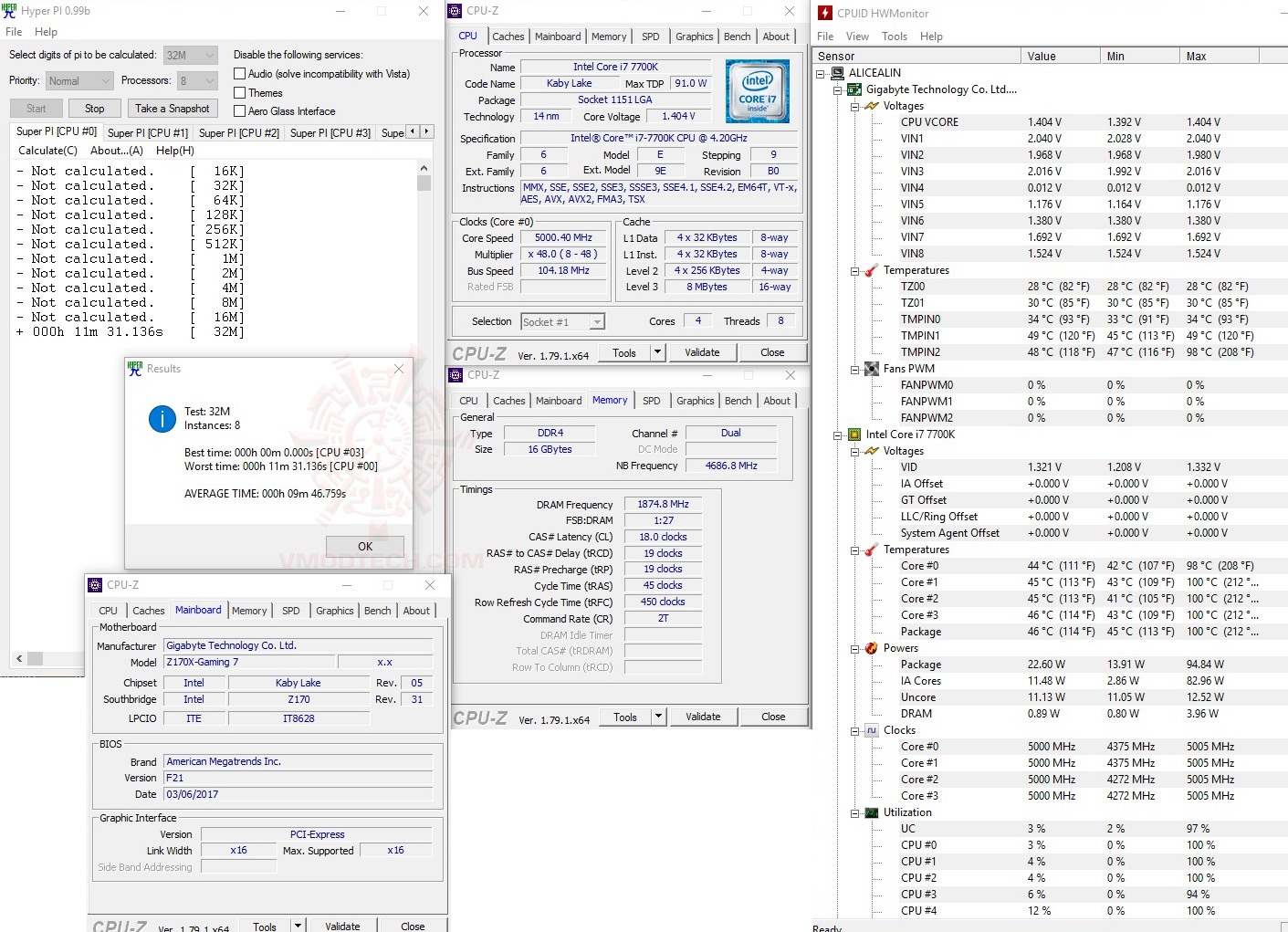
Task: Click the Validate button in CPU-Z
Action: pyautogui.click(x=702, y=351)
